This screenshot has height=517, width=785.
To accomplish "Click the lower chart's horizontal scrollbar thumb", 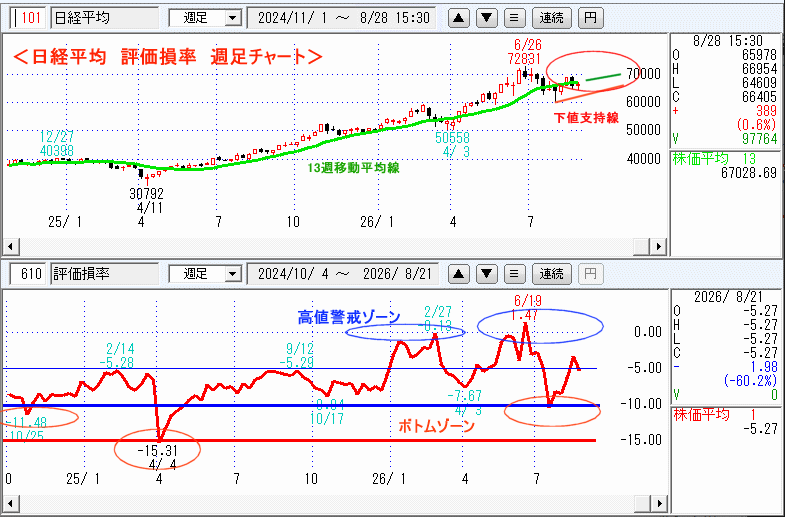I will (x=642, y=503).
